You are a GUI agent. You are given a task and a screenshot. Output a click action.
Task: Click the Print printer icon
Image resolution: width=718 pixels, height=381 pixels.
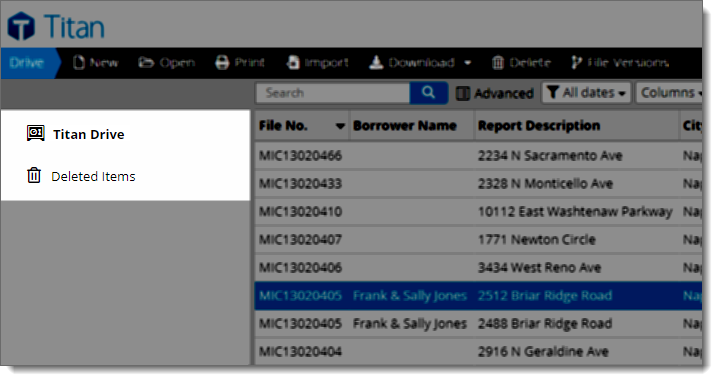[x=222, y=62]
